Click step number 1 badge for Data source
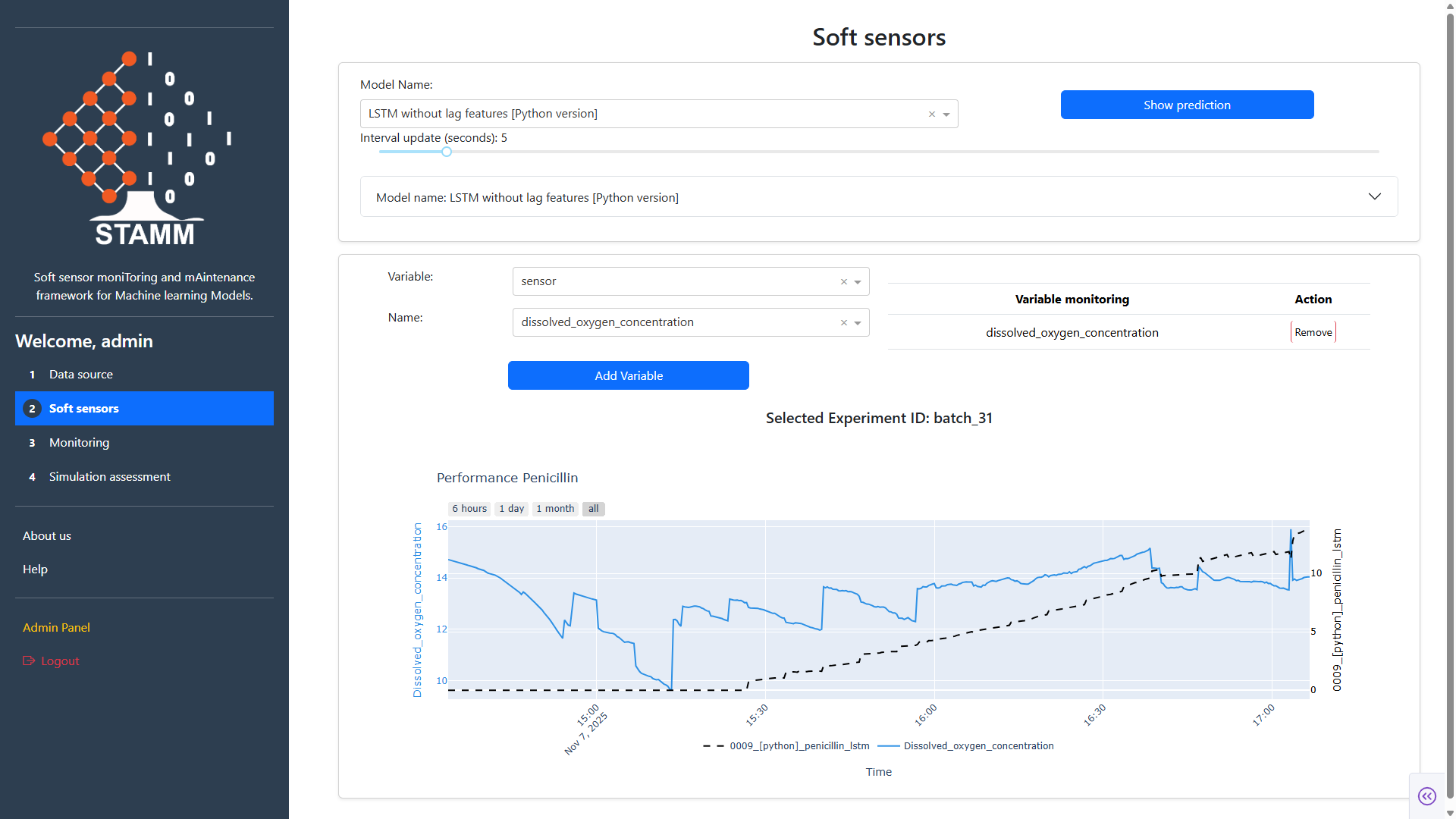Image resolution: width=1456 pixels, height=819 pixels. [32, 375]
